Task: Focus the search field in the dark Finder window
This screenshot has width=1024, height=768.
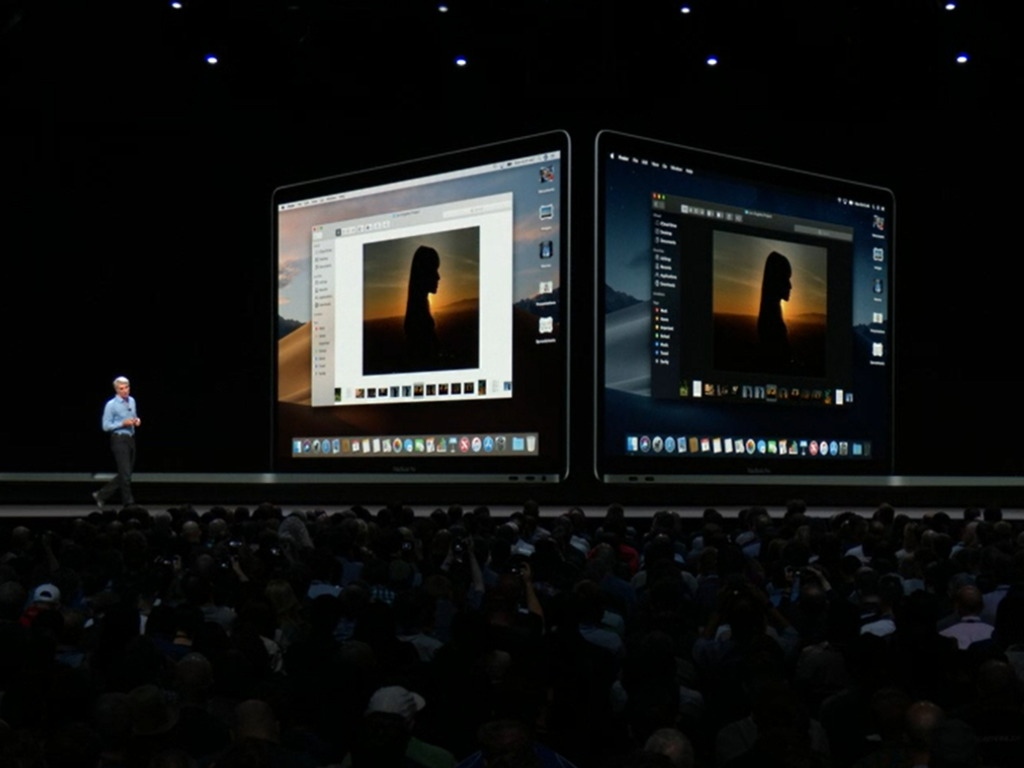Action: 823,231
